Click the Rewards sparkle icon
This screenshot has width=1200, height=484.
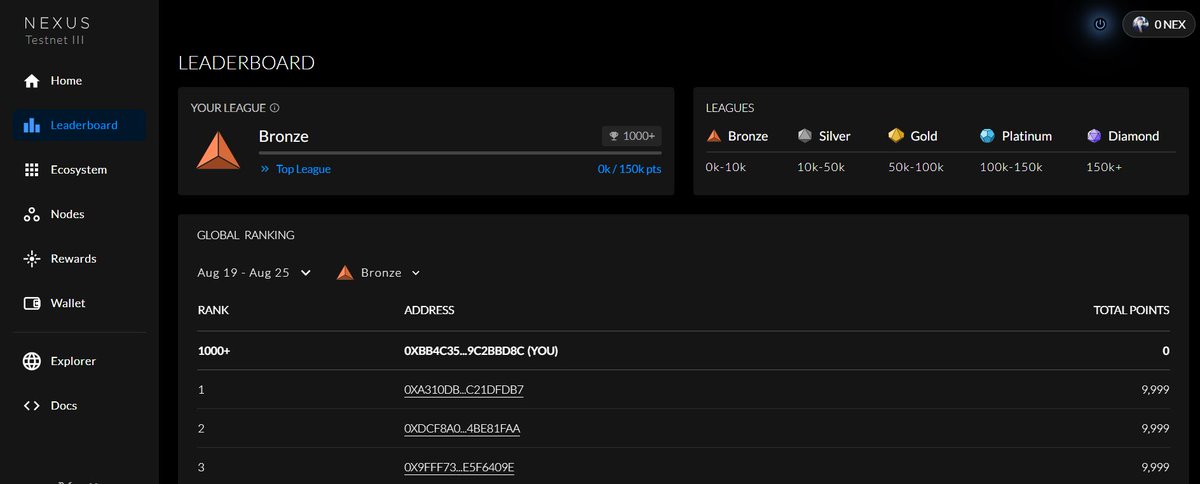point(31,259)
